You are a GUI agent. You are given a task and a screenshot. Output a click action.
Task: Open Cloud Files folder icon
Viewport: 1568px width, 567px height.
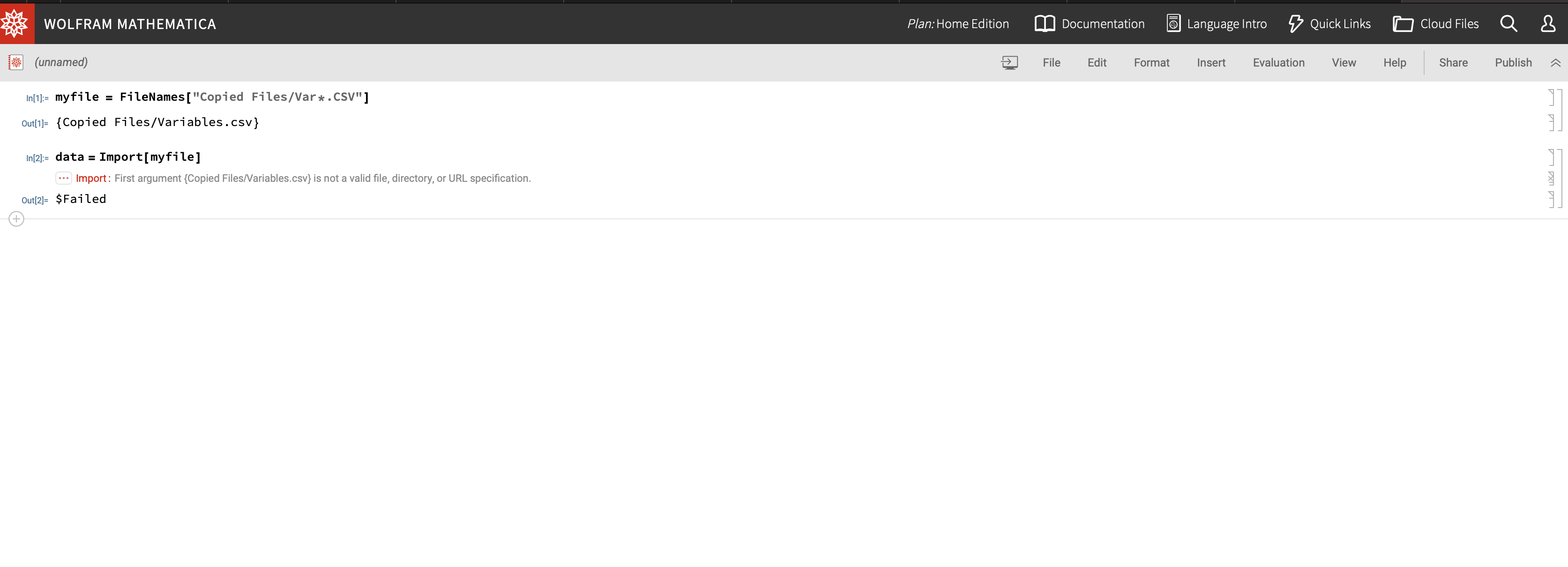tap(1403, 24)
